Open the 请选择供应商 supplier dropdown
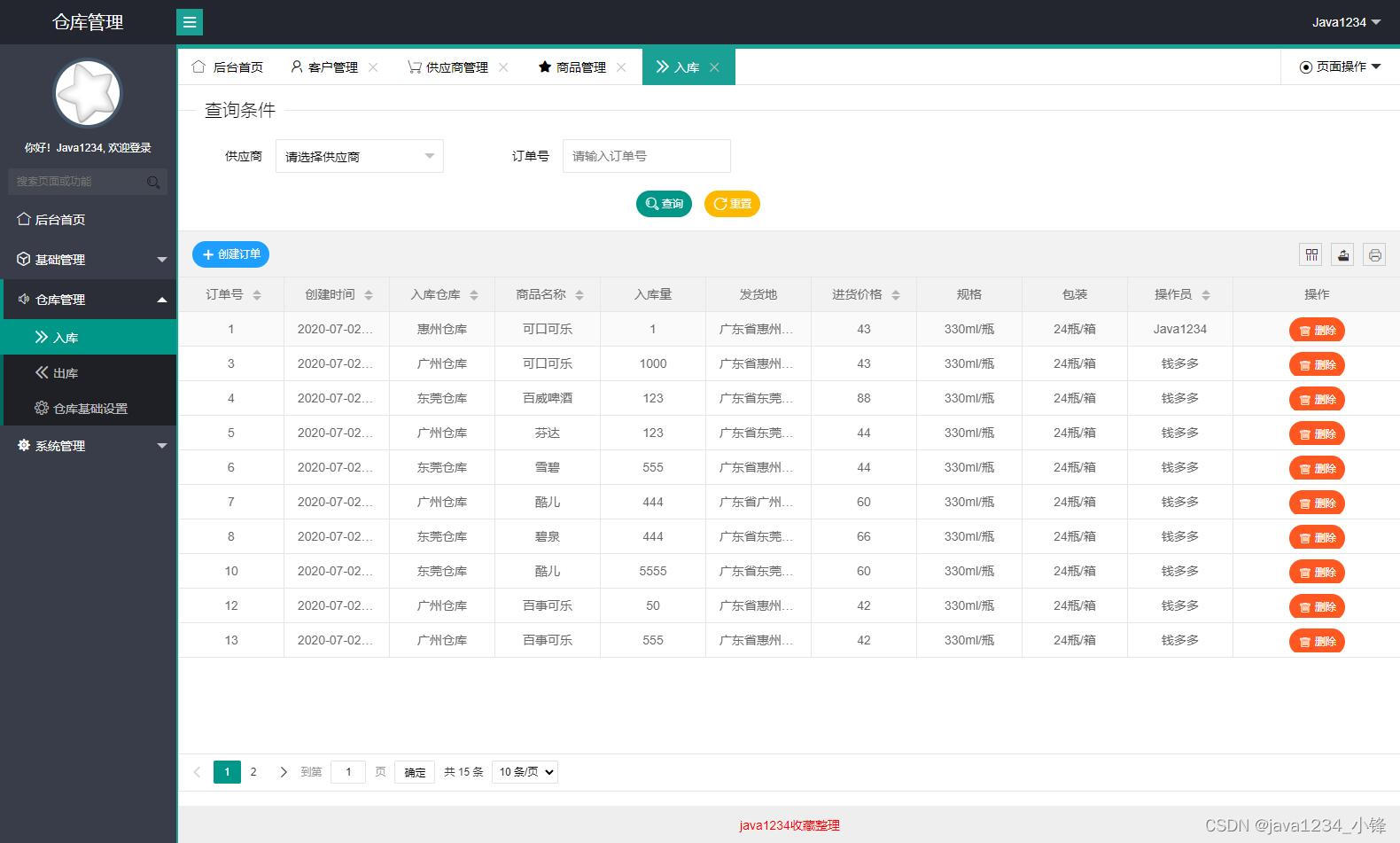This screenshot has width=1400, height=843. point(360,156)
